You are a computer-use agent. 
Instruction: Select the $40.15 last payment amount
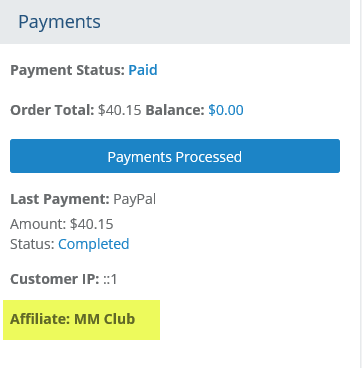[x=92, y=224]
